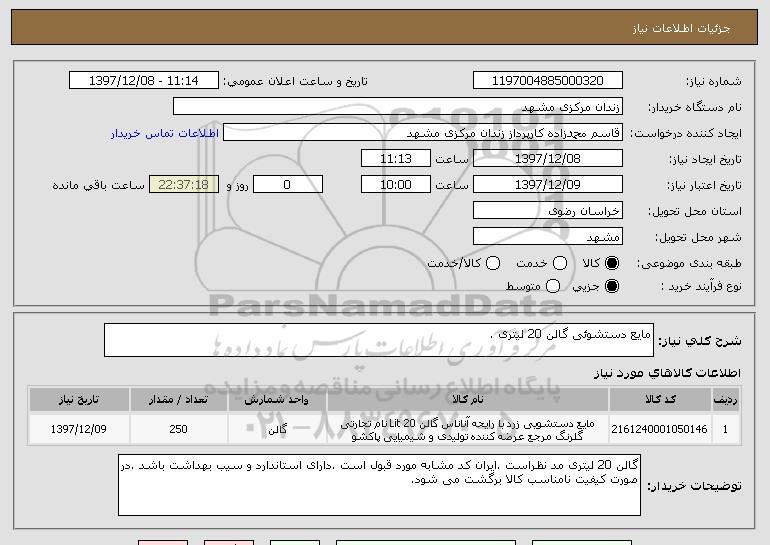
Task: Click the اطلاعات کالاهای مورد نیاز section heading
Action: point(667,373)
